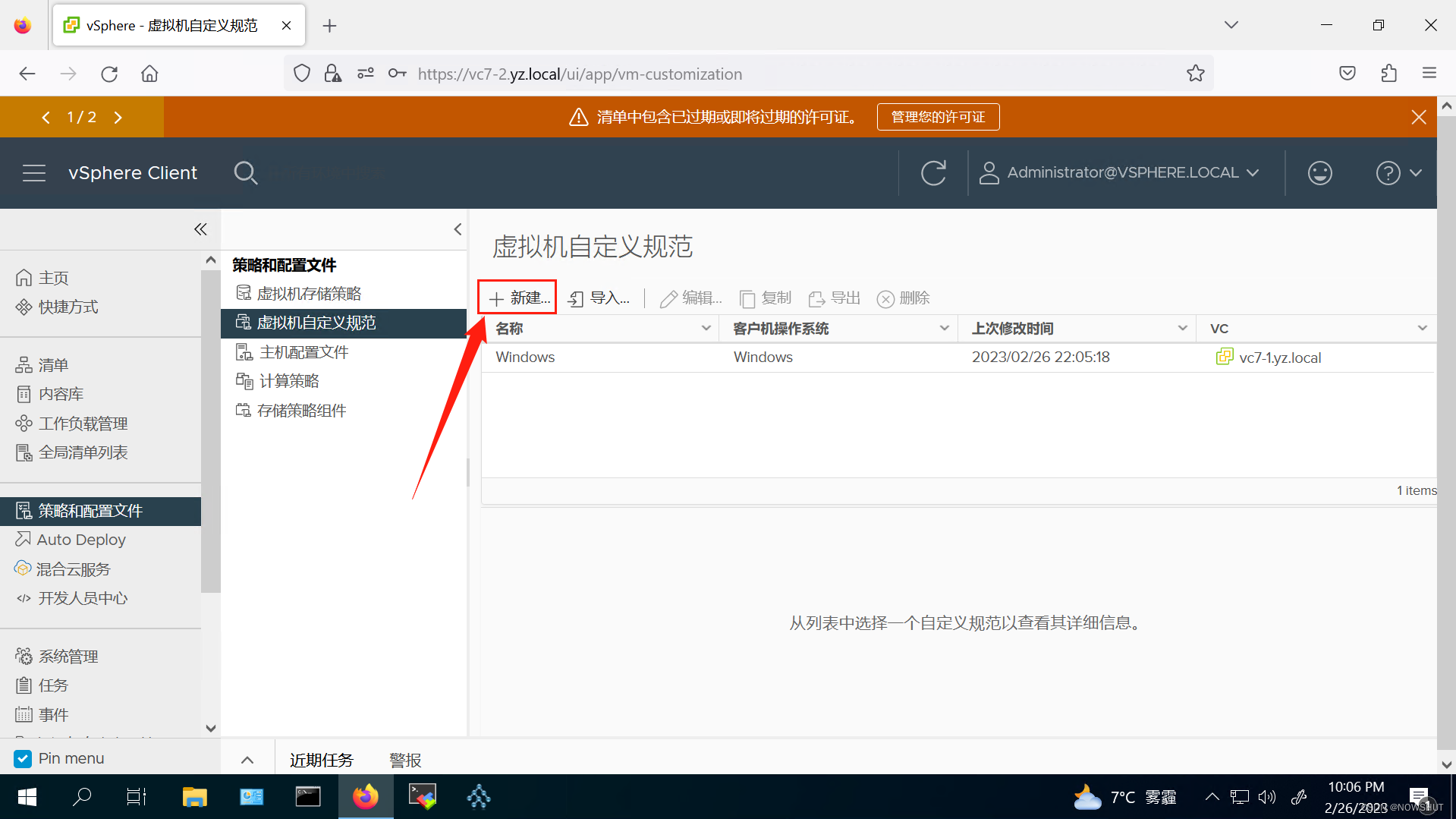Go to the previous notification banner
1456x819 pixels.
pyautogui.click(x=46, y=117)
